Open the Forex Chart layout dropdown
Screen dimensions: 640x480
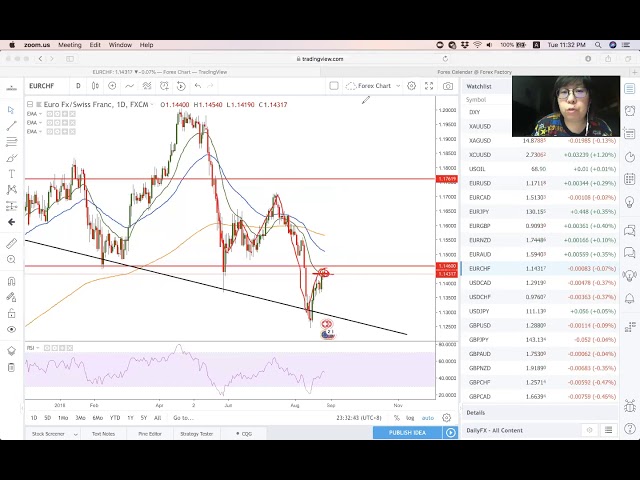click(x=378, y=86)
